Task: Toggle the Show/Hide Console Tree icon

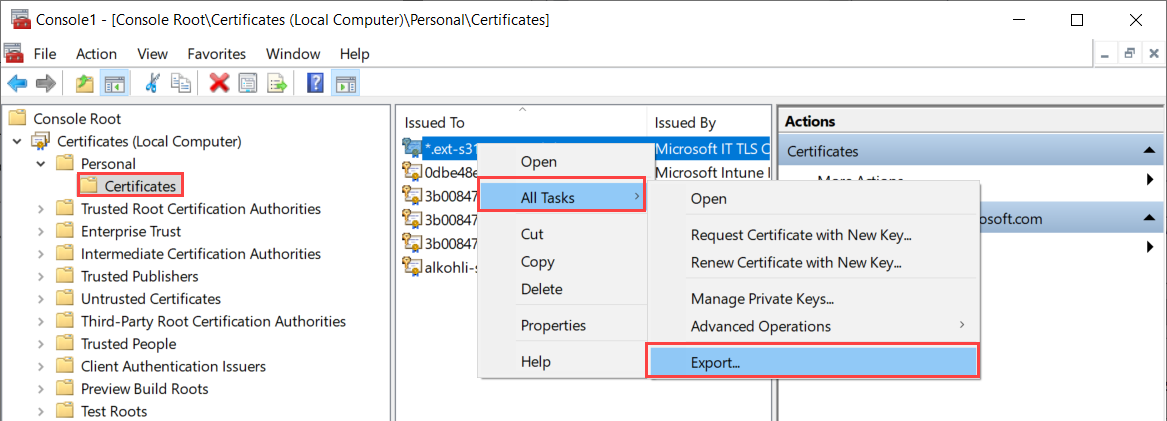Action: click(114, 83)
